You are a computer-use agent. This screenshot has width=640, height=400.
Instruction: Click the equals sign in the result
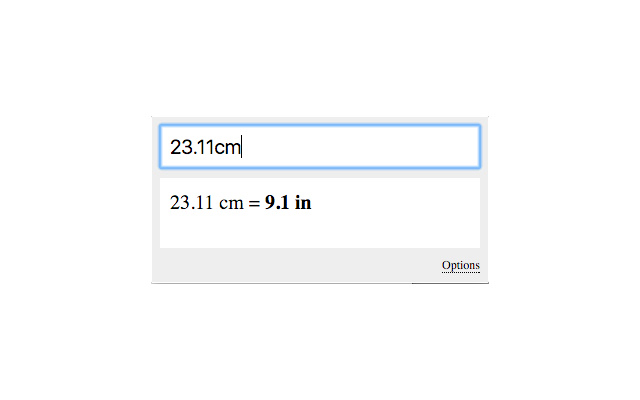(254, 203)
